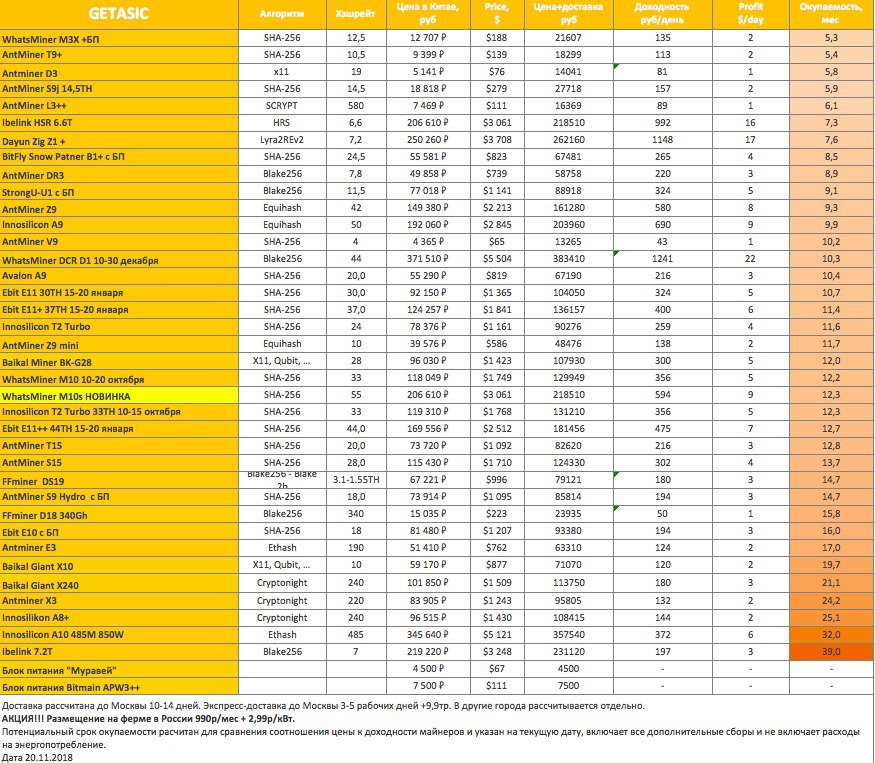Select the WhatsMiner M3X +БП row name
The height and width of the screenshot is (763, 875).
[119, 39]
